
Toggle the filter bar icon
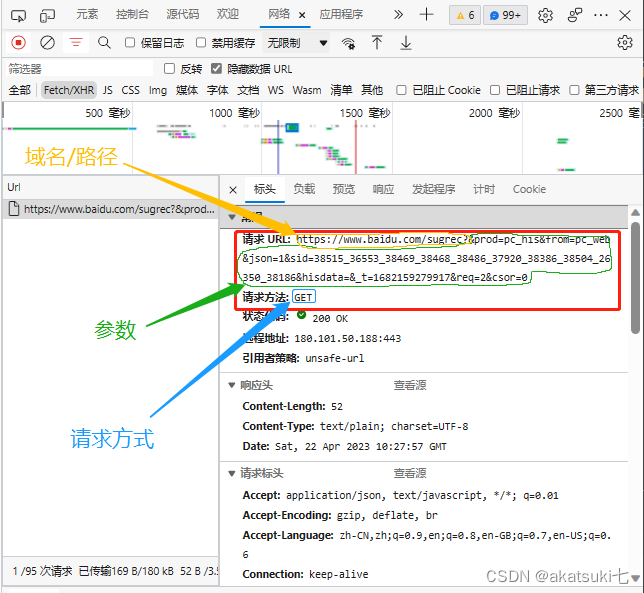[76, 42]
